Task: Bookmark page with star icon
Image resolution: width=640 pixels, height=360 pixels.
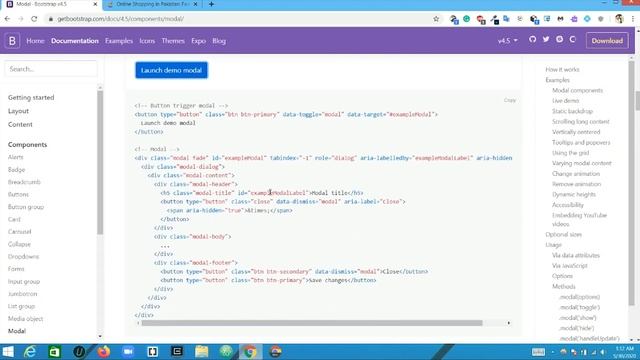Action: click(436, 19)
